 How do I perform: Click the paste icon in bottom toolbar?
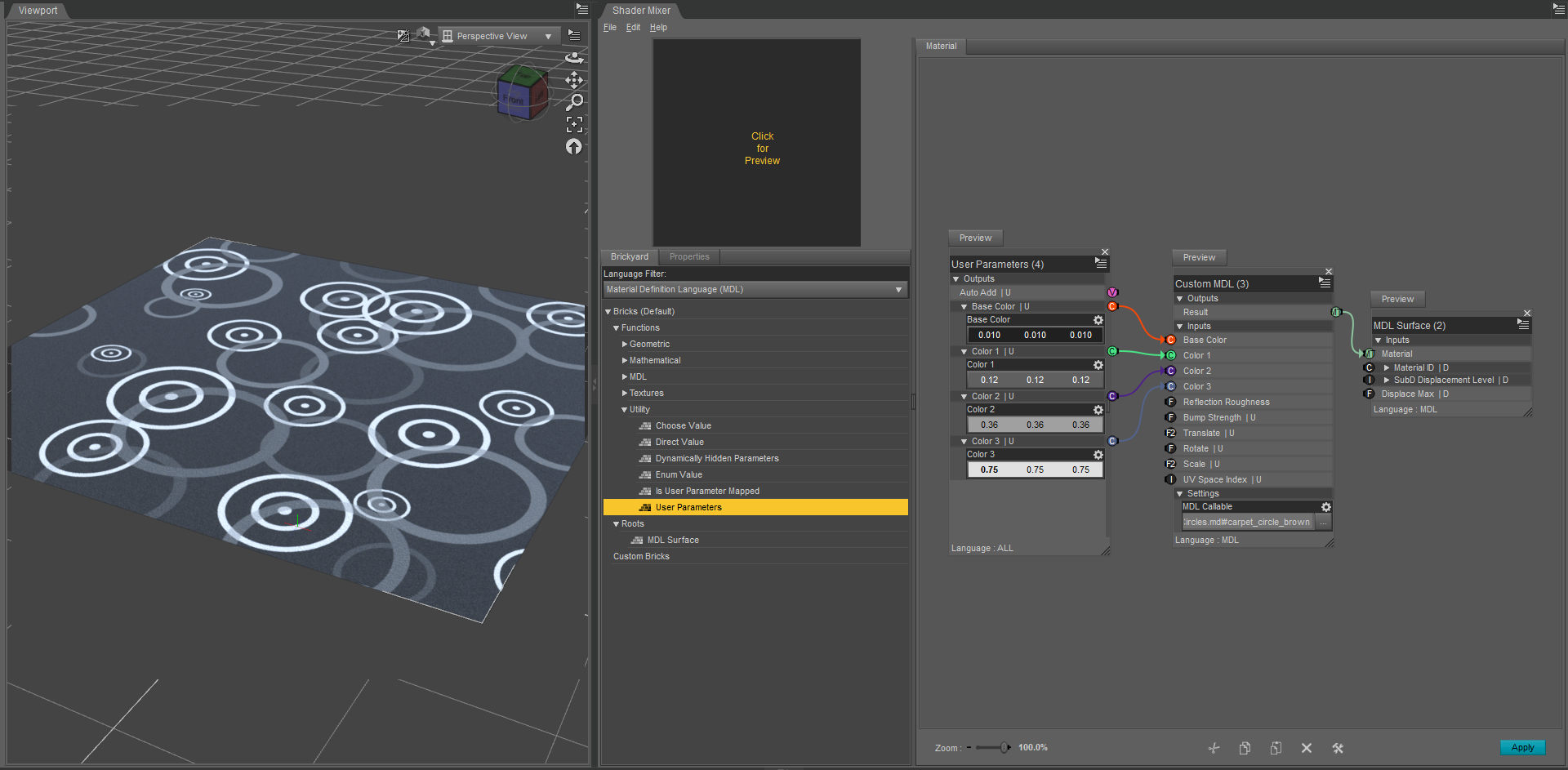1276,748
